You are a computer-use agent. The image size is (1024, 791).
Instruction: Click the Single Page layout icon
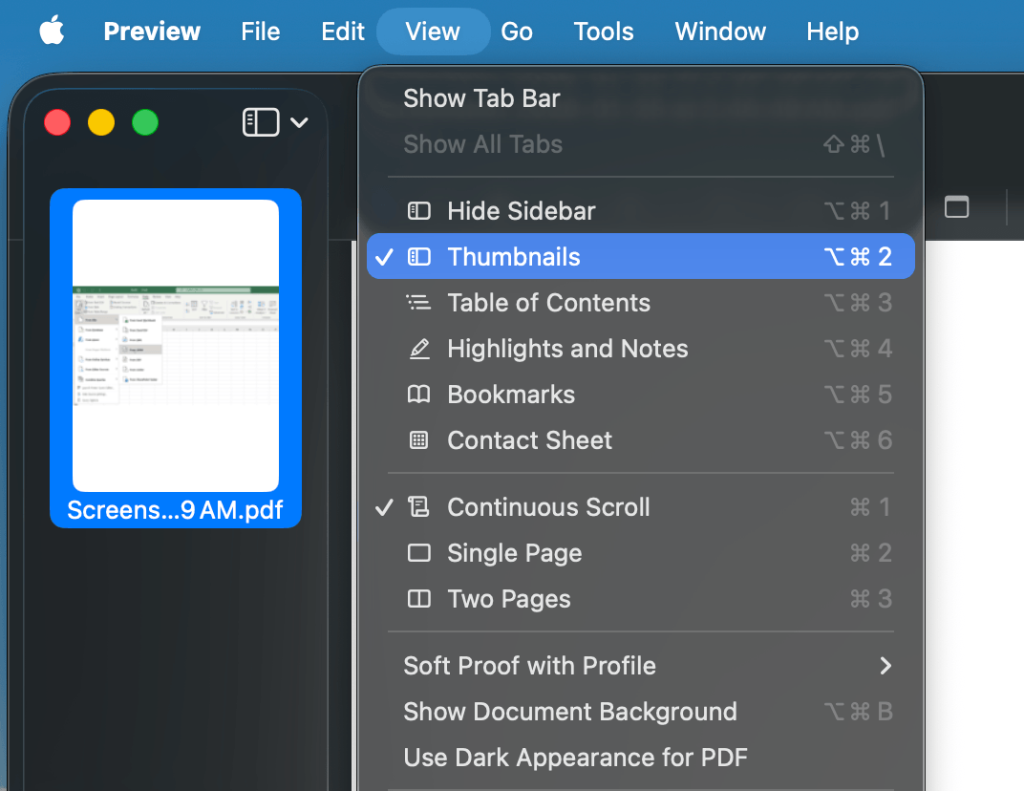click(418, 553)
